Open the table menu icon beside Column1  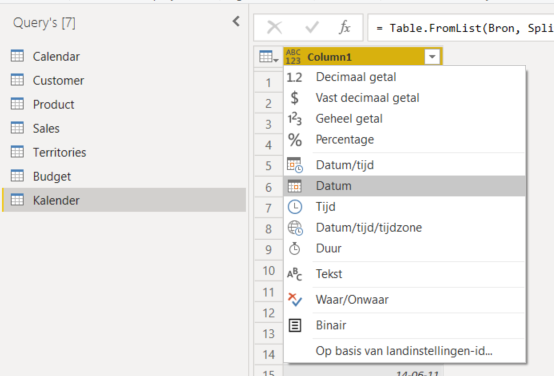pyautogui.click(x=269, y=57)
